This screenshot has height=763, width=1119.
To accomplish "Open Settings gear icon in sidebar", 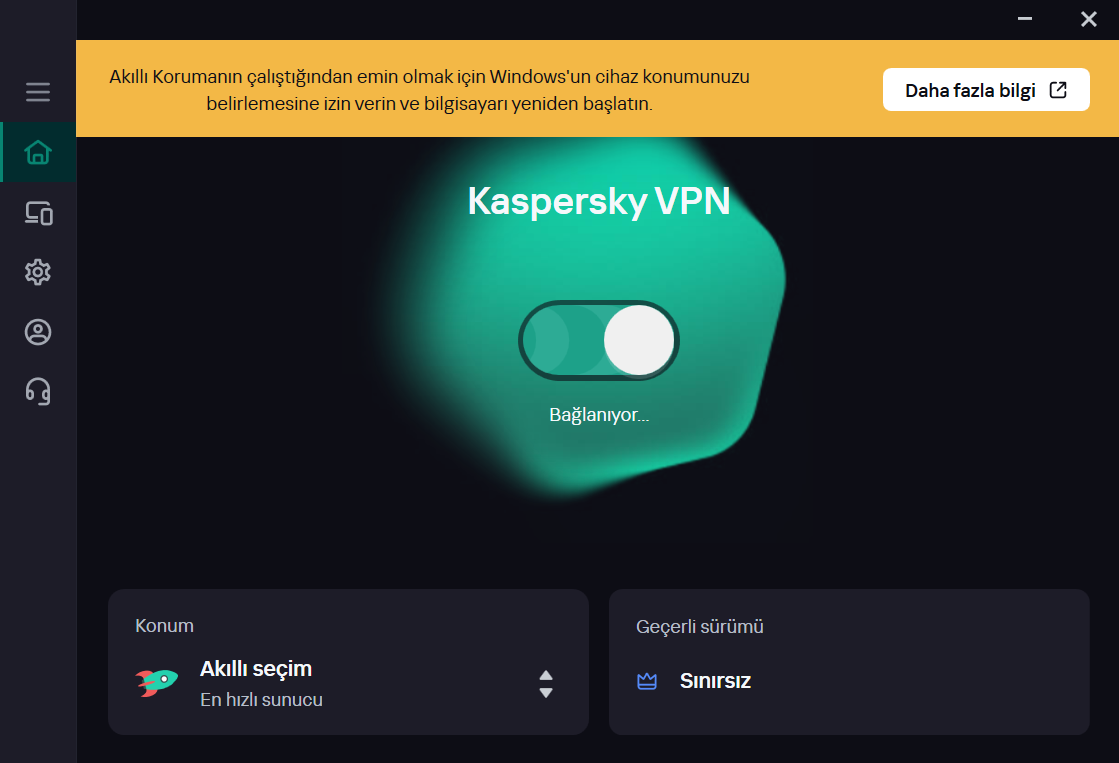I will pos(38,272).
